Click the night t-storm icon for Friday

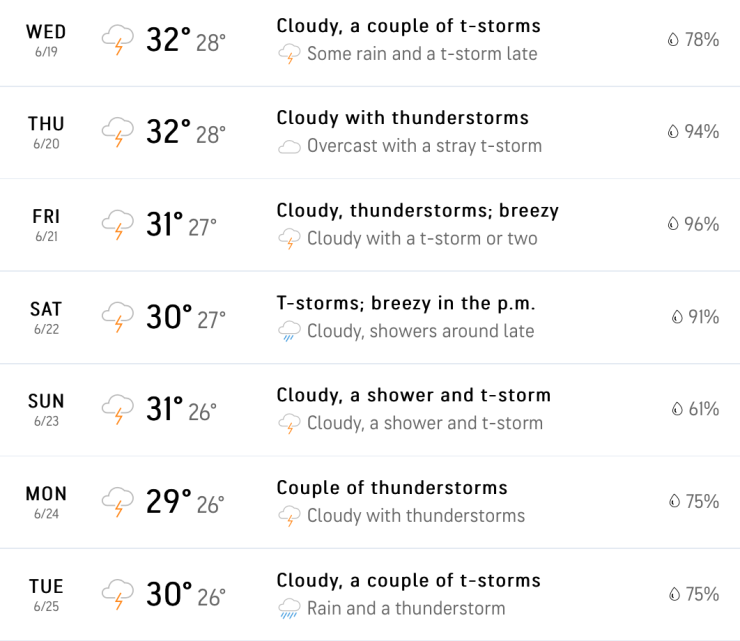pos(289,239)
